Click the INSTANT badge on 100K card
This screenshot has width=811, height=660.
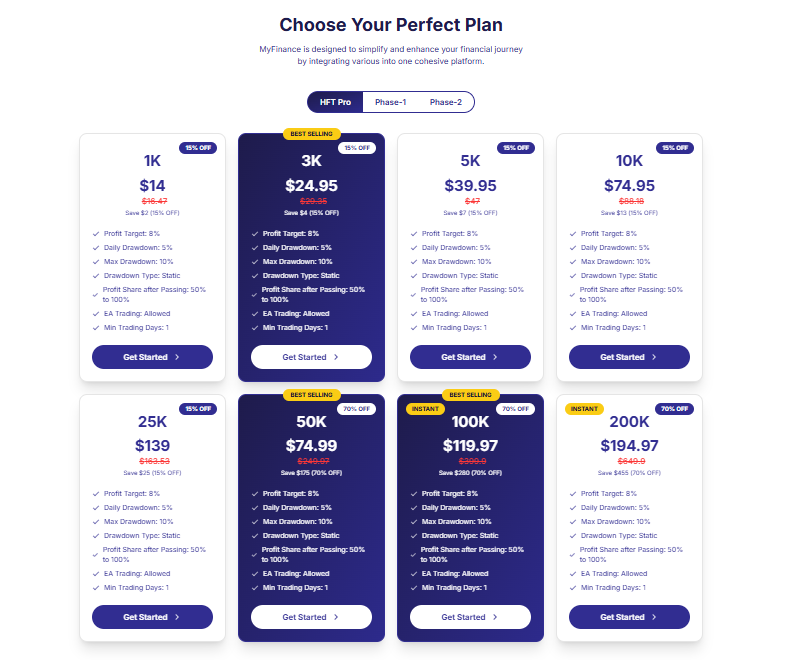pos(425,409)
